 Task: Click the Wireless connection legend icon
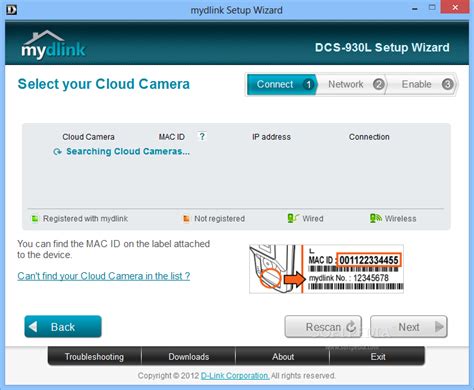pos(375,218)
